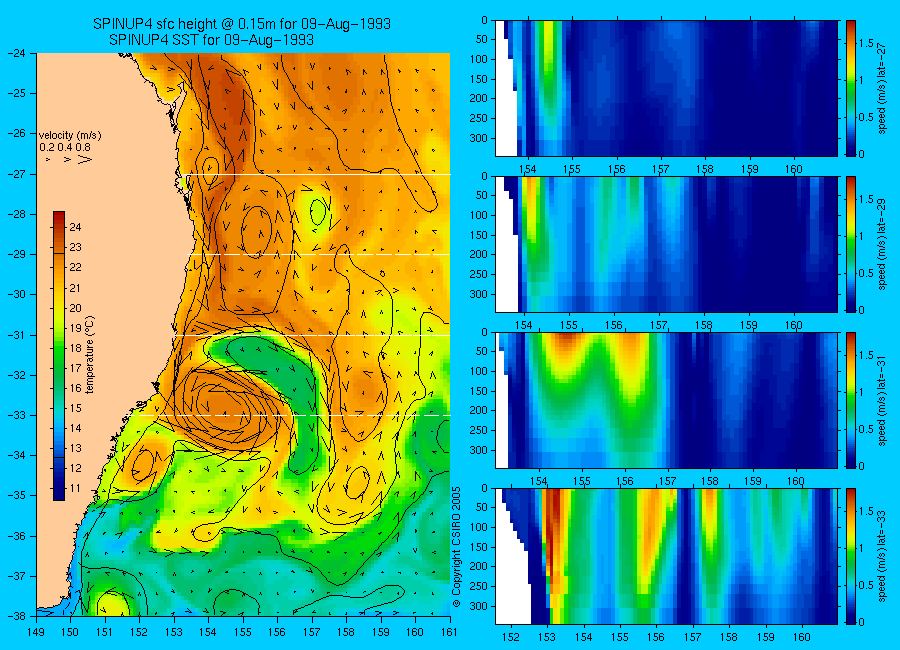Viewport: 900px width, 650px height.
Task: Click the -26 latitude label on the map axis
Action: click(x=17, y=133)
